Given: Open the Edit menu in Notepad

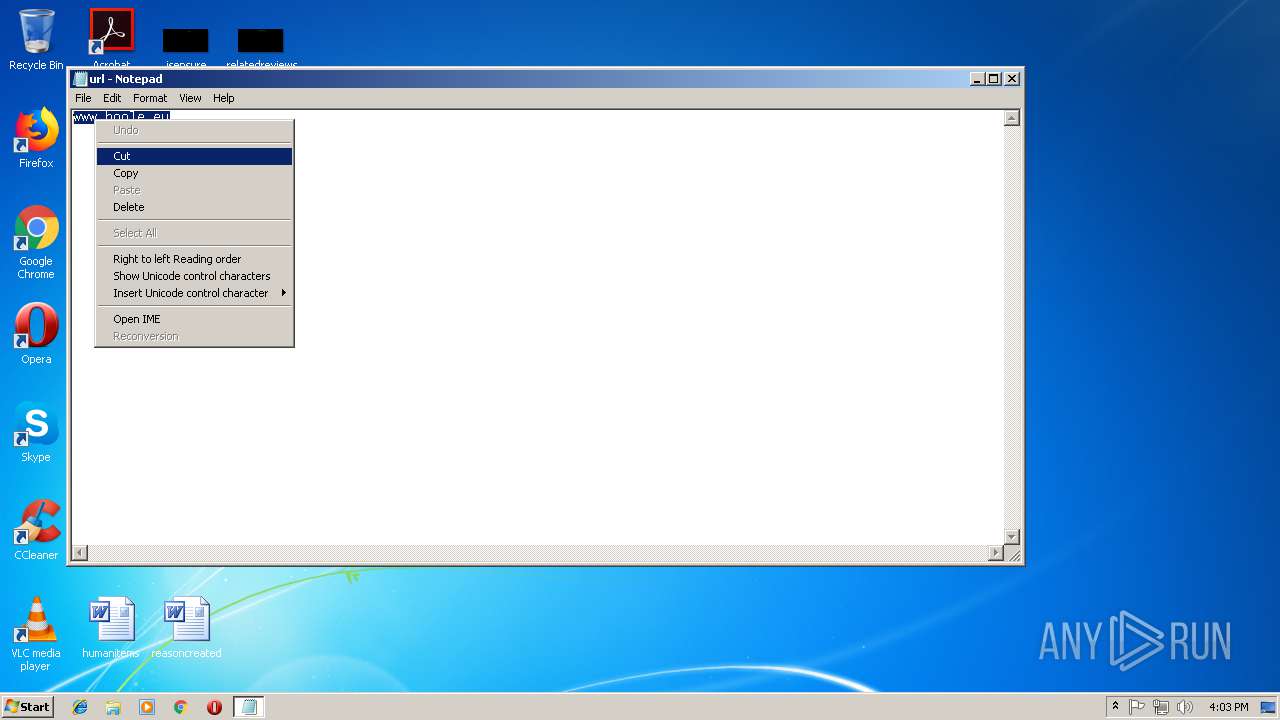Looking at the screenshot, I should [112, 98].
